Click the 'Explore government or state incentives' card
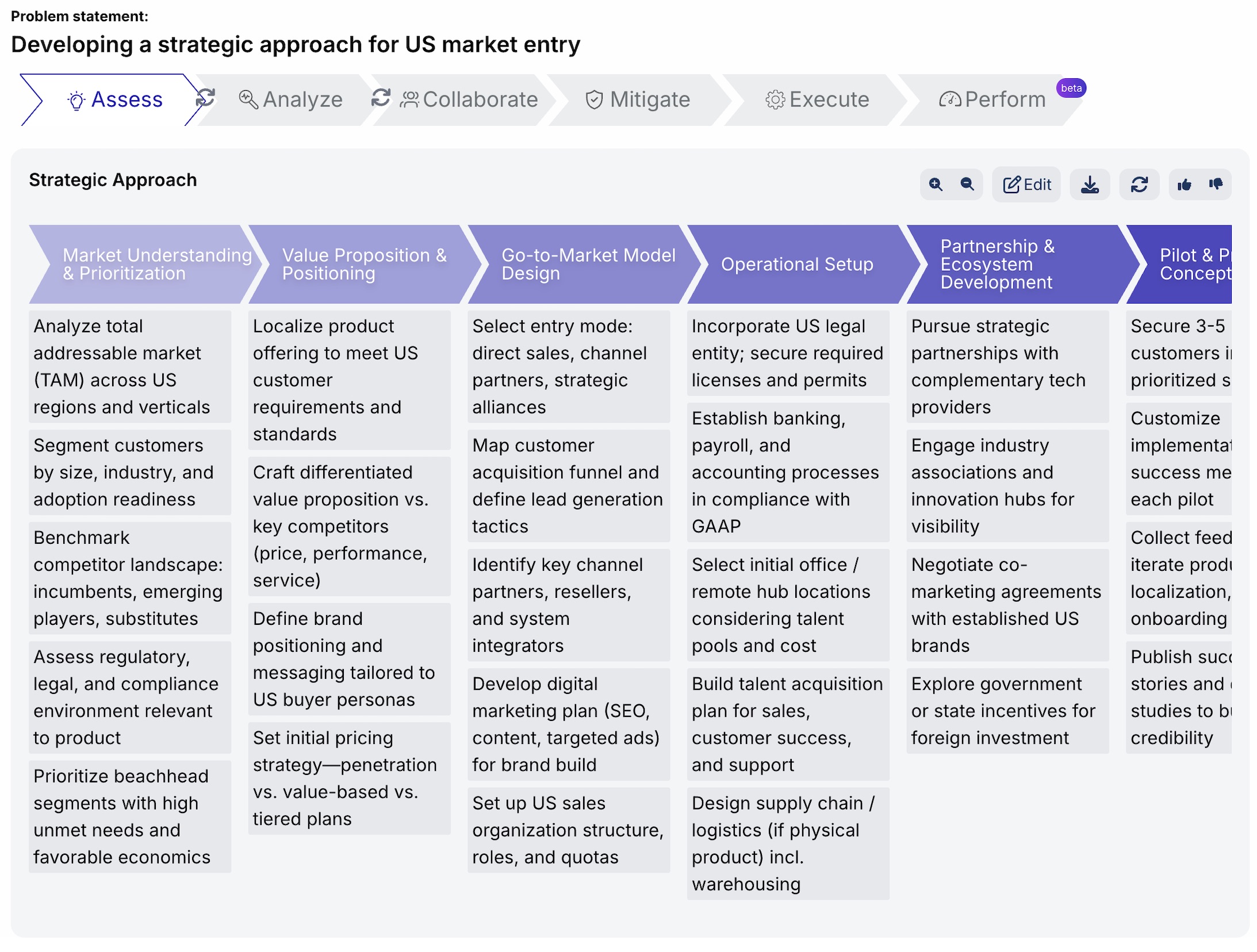Screen dimensions: 1257x952 [1007, 711]
